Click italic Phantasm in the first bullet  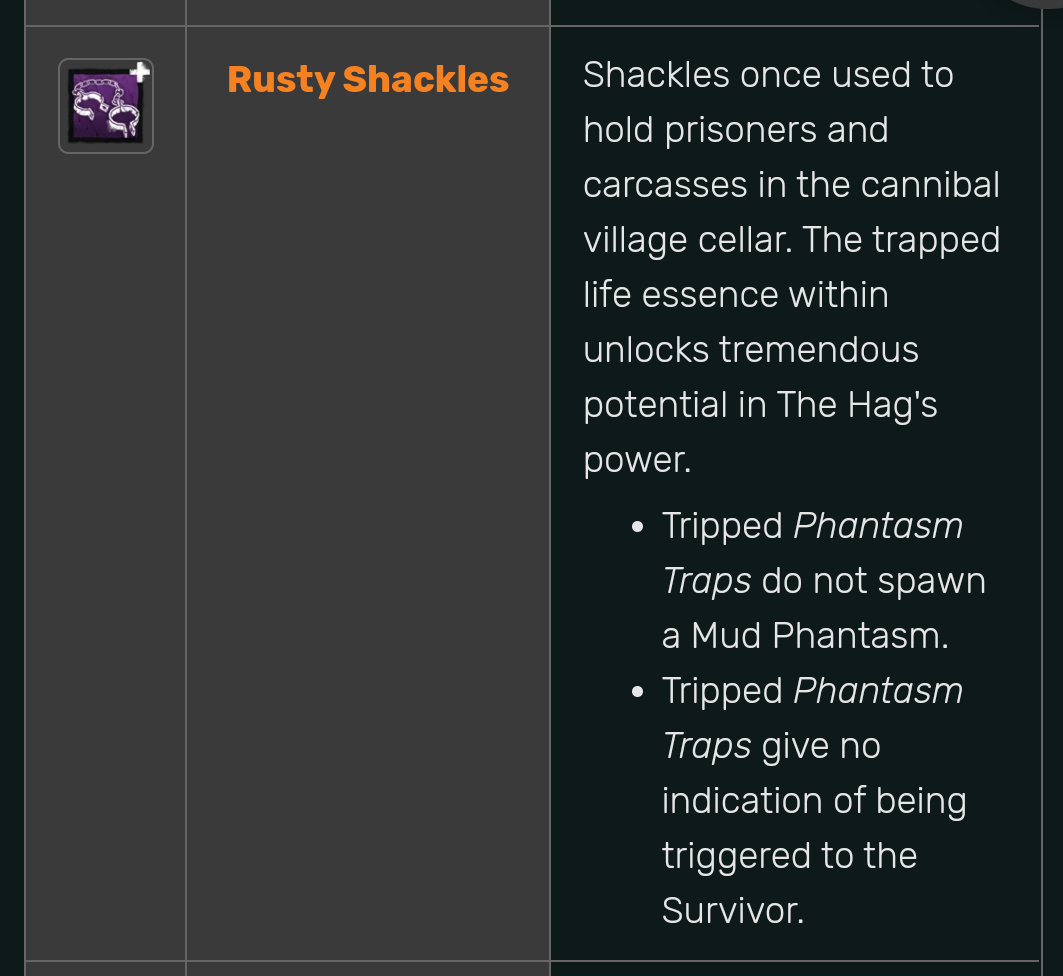878,526
